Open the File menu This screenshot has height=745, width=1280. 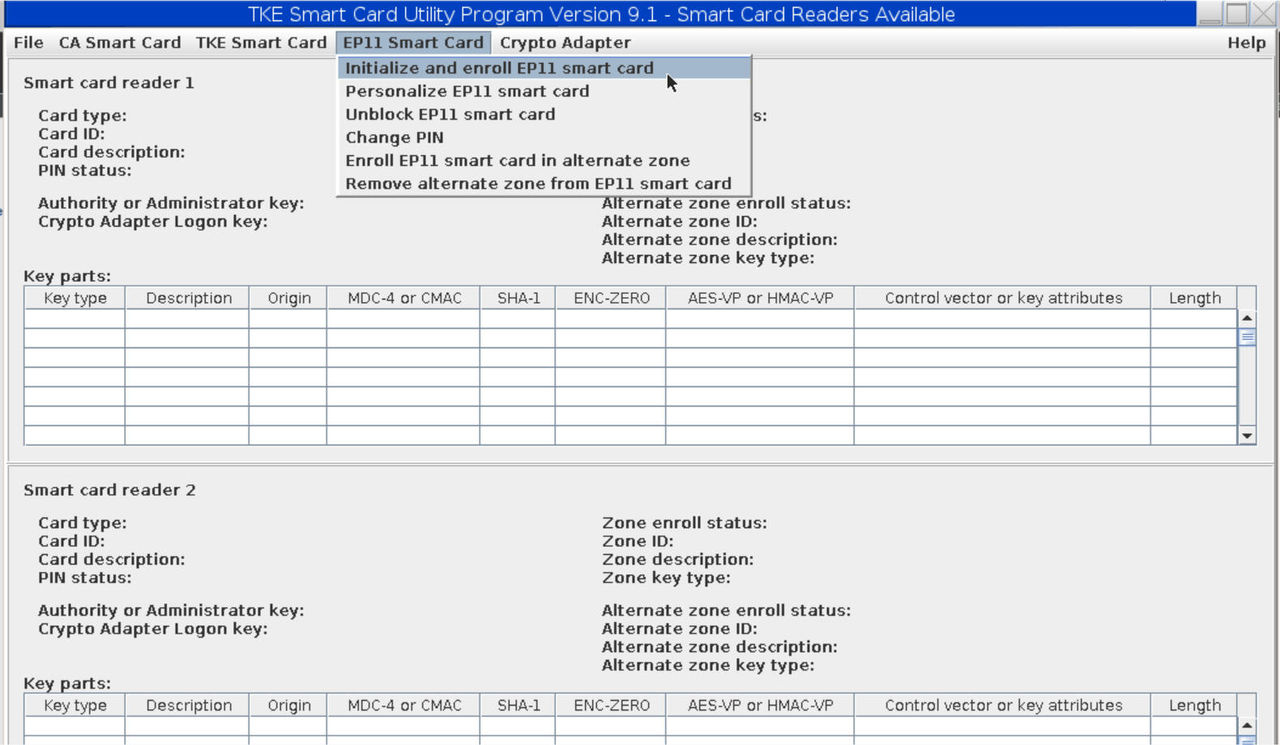28,43
